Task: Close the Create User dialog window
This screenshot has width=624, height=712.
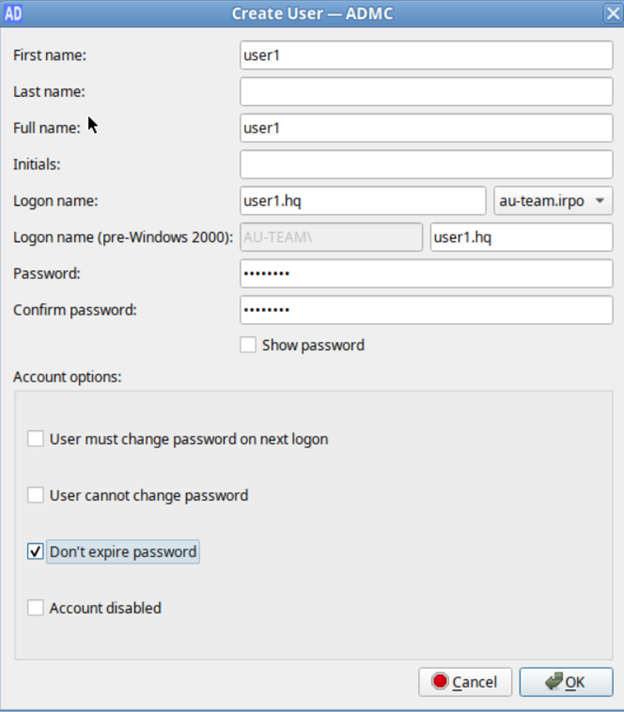Action: (x=612, y=13)
